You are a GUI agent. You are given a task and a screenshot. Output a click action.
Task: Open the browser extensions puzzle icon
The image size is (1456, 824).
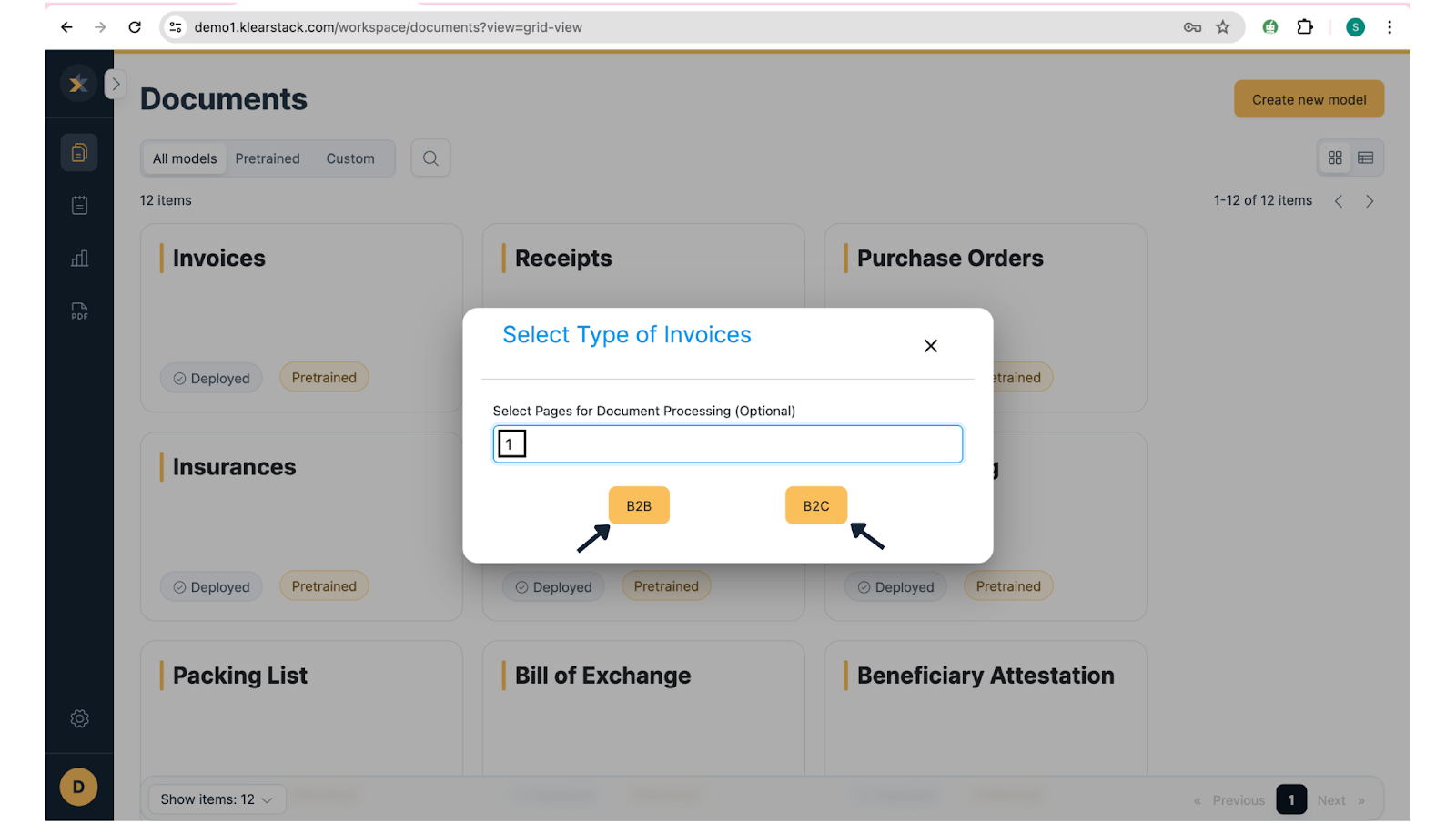click(1305, 27)
